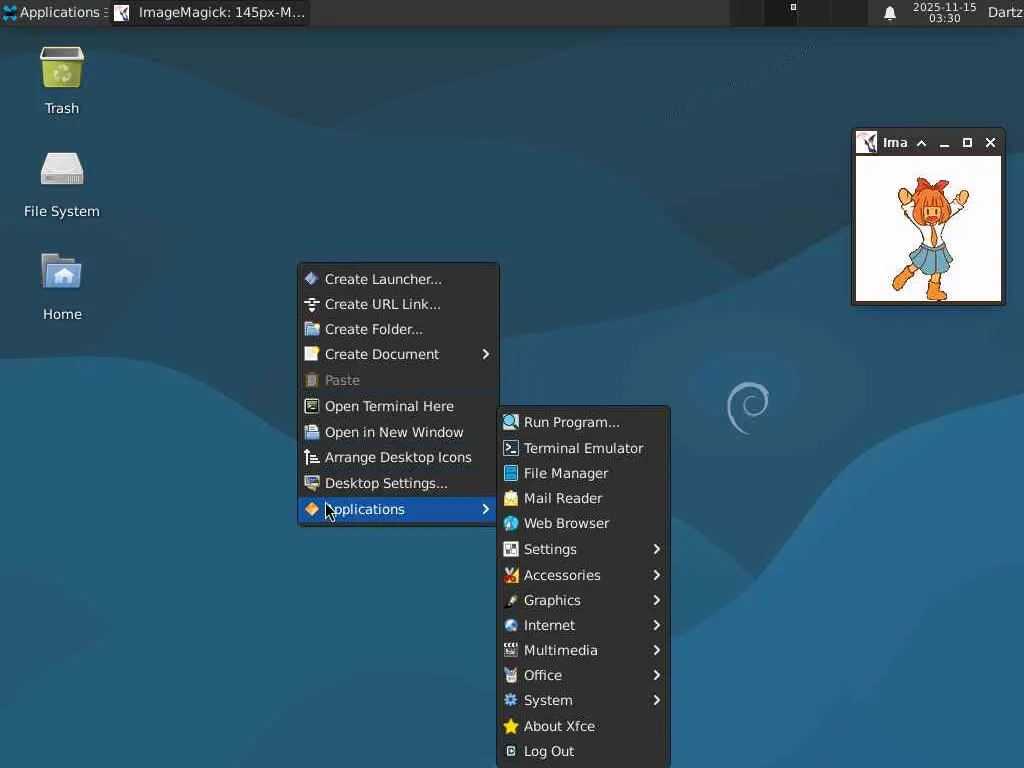The width and height of the screenshot is (1024, 768).
Task: Click the System gear icon
Action: point(511,700)
